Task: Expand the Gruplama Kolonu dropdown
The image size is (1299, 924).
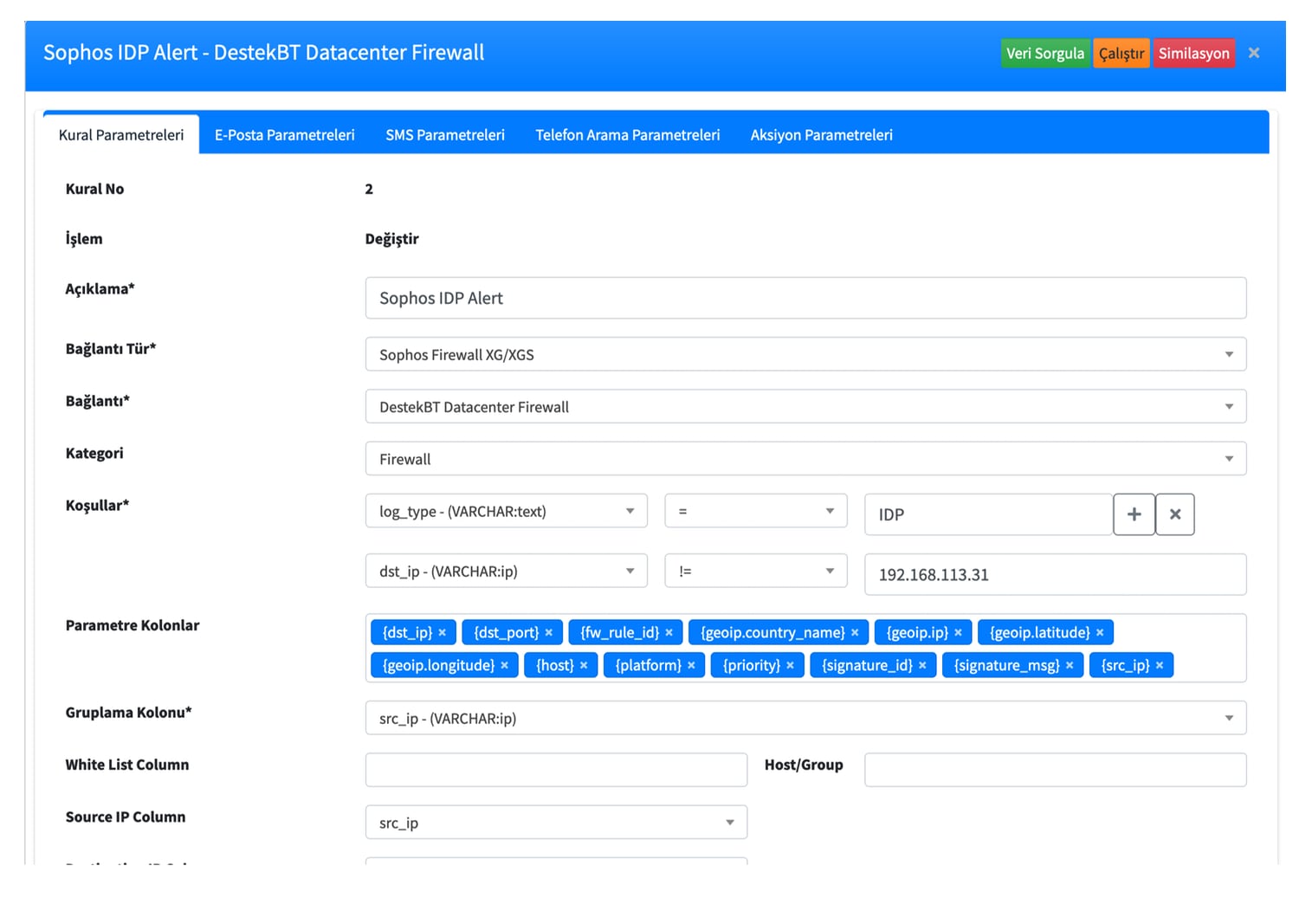Action: tap(805, 718)
